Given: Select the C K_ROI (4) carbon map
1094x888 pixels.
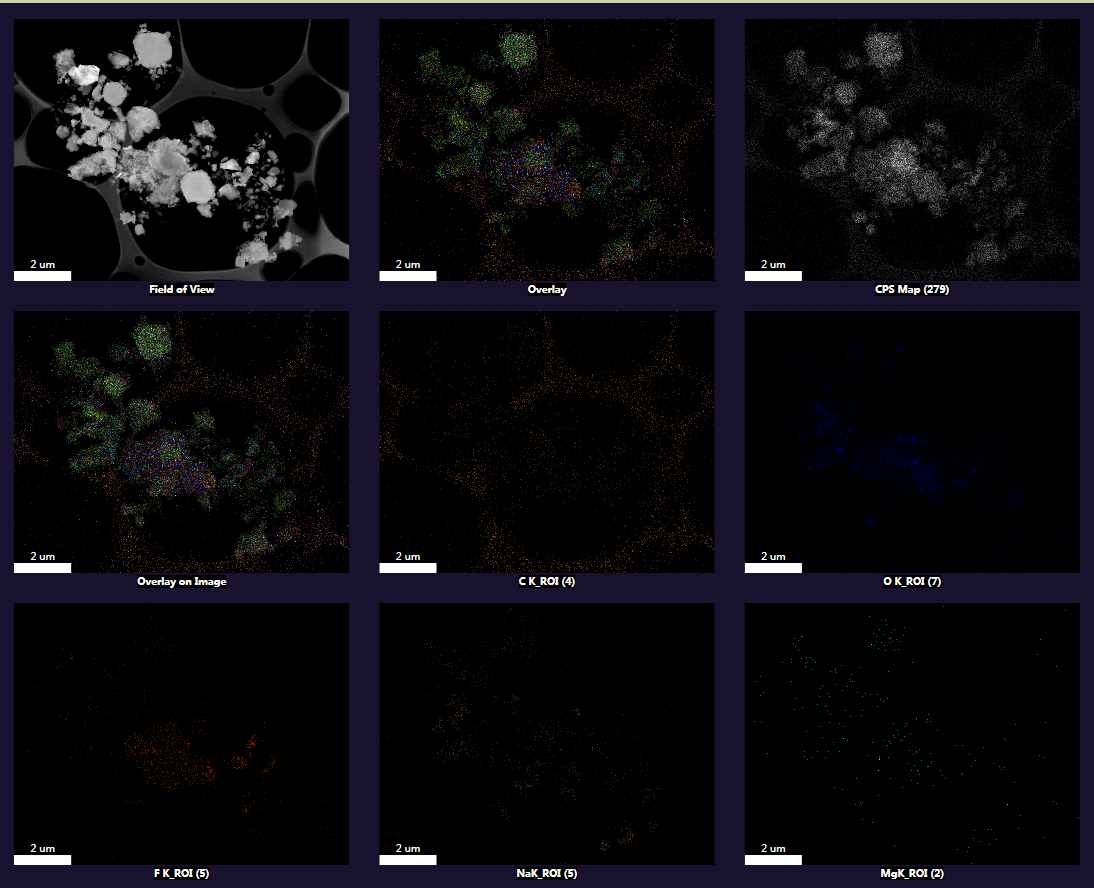Looking at the screenshot, I should (x=547, y=442).
